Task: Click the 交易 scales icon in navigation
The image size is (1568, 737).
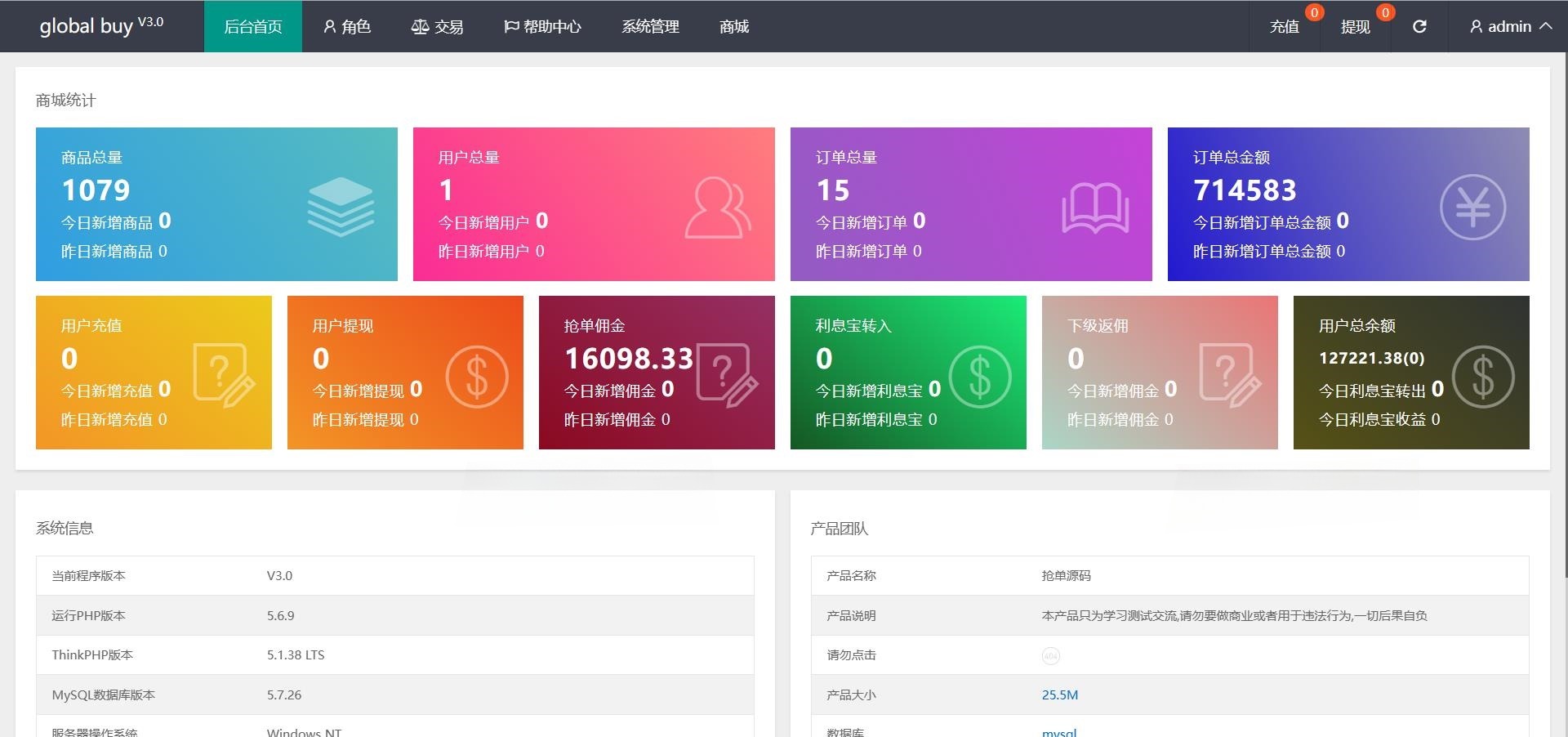Action: pyautogui.click(x=420, y=26)
